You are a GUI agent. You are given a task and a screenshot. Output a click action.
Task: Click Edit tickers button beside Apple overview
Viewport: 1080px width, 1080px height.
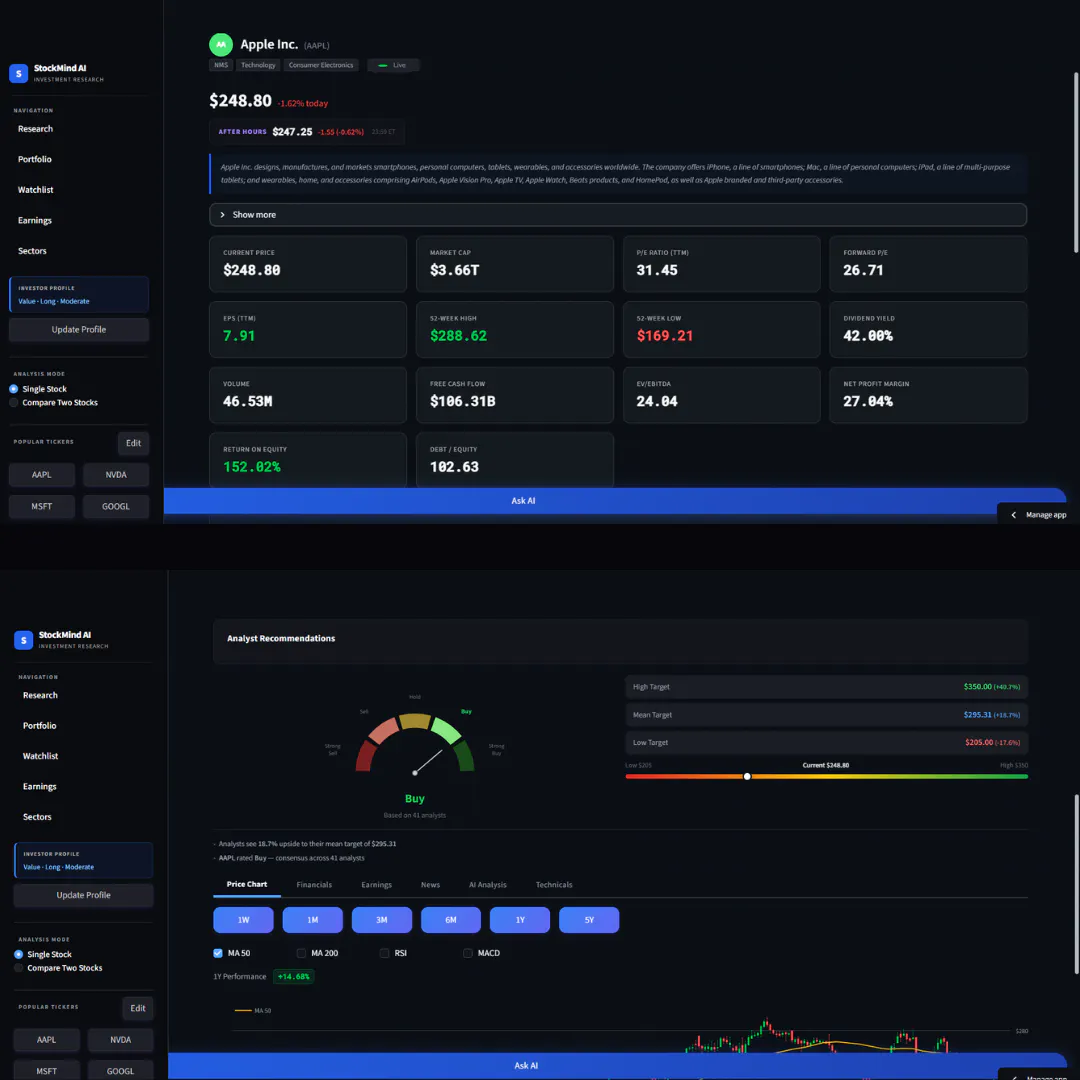[x=134, y=444]
